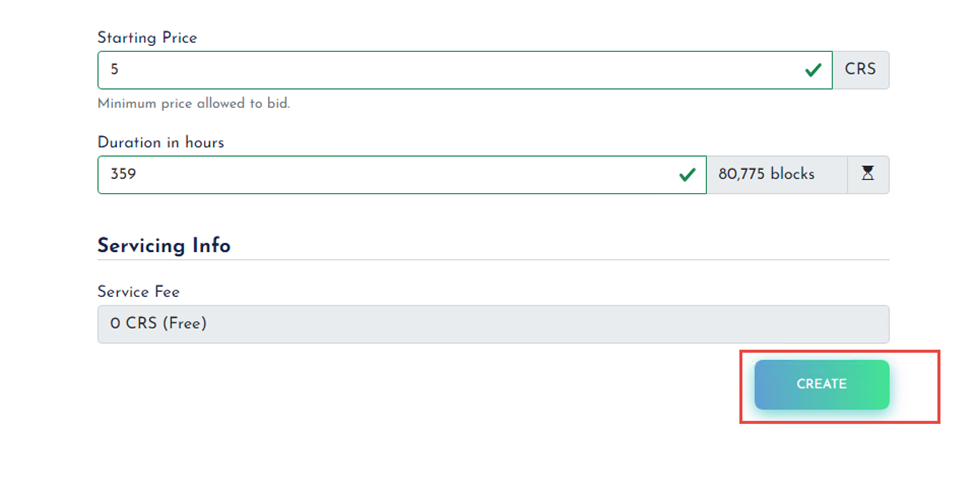Image resolution: width=975 pixels, height=490 pixels.
Task: Click the value 359 in Duration
Action: click(123, 174)
